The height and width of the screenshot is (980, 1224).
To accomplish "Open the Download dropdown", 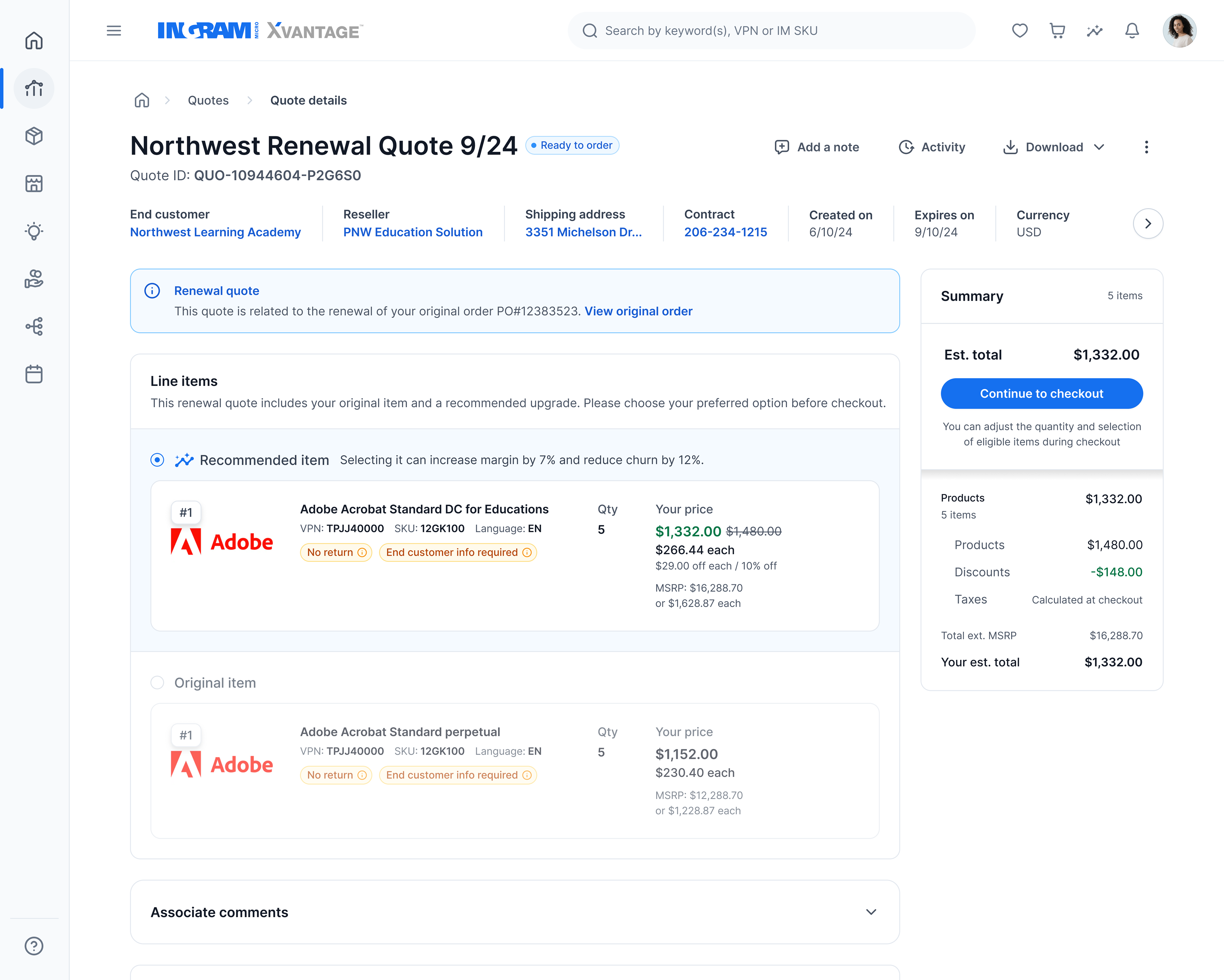I will (x=1054, y=147).
